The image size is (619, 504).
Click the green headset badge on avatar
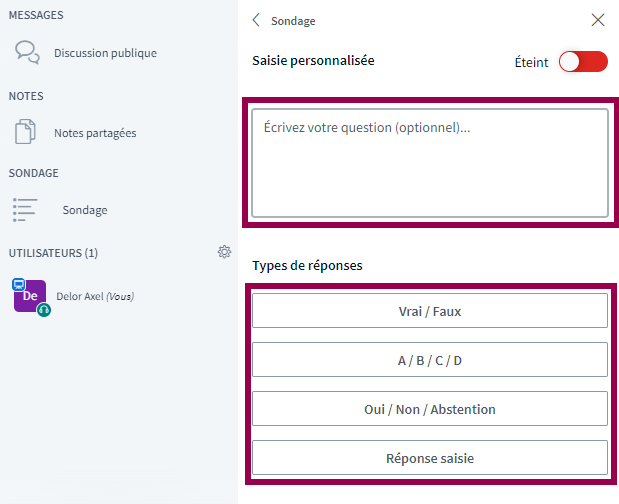pyautogui.click(x=44, y=310)
